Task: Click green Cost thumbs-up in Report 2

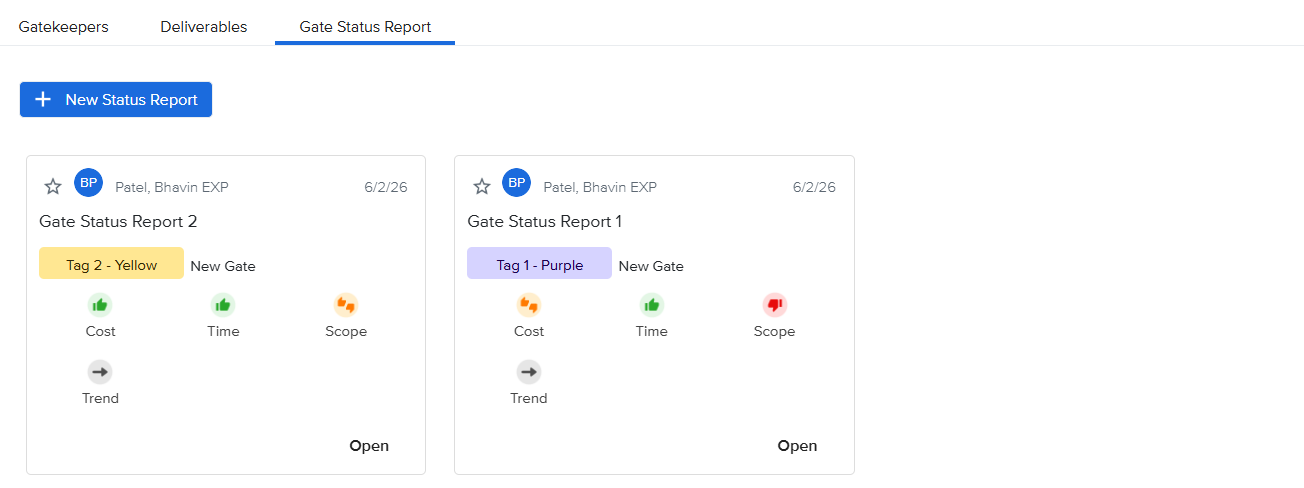Action: click(x=100, y=305)
